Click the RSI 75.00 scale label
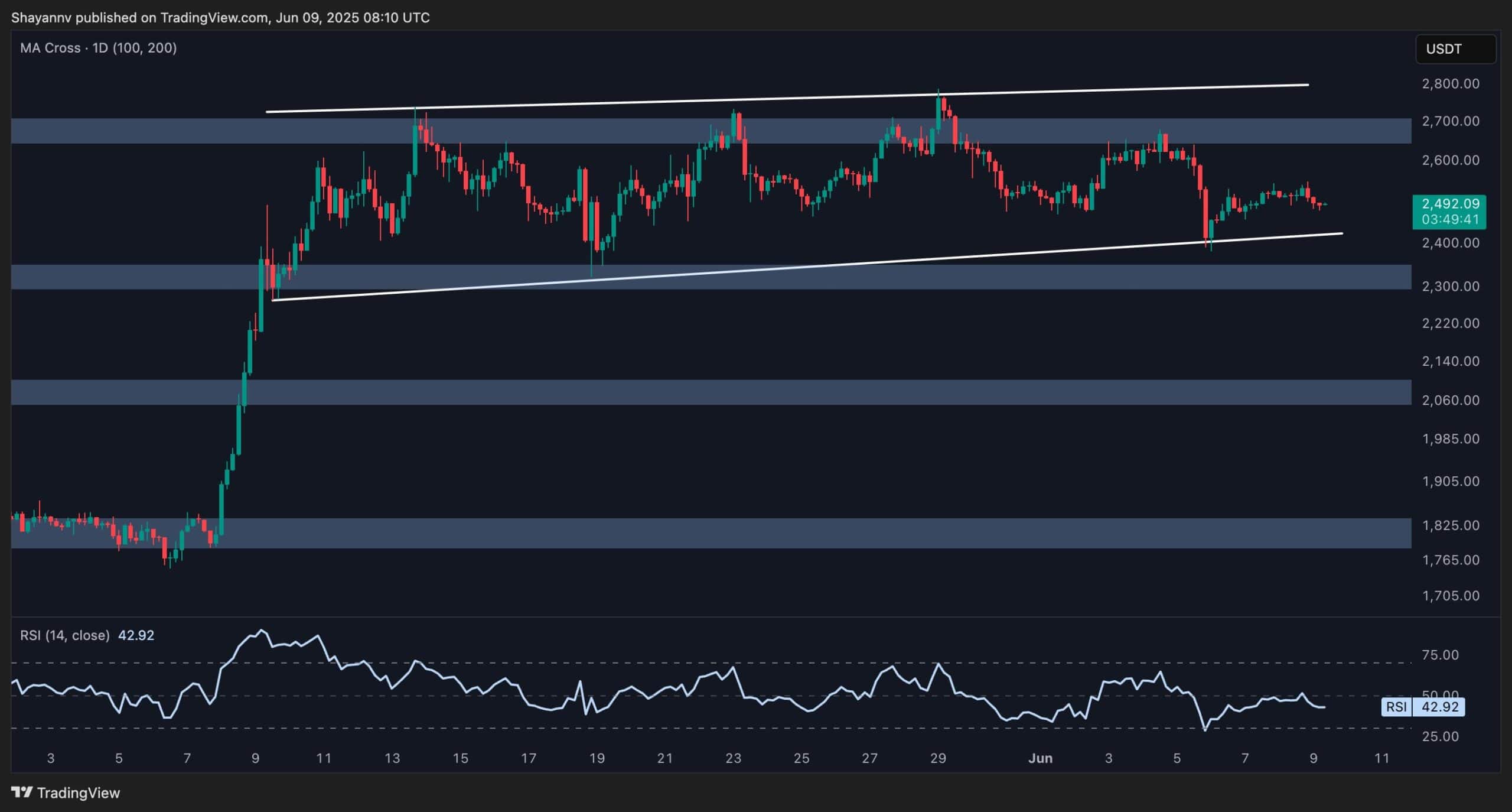This screenshot has height=812, width=1512. (1440, 655)
